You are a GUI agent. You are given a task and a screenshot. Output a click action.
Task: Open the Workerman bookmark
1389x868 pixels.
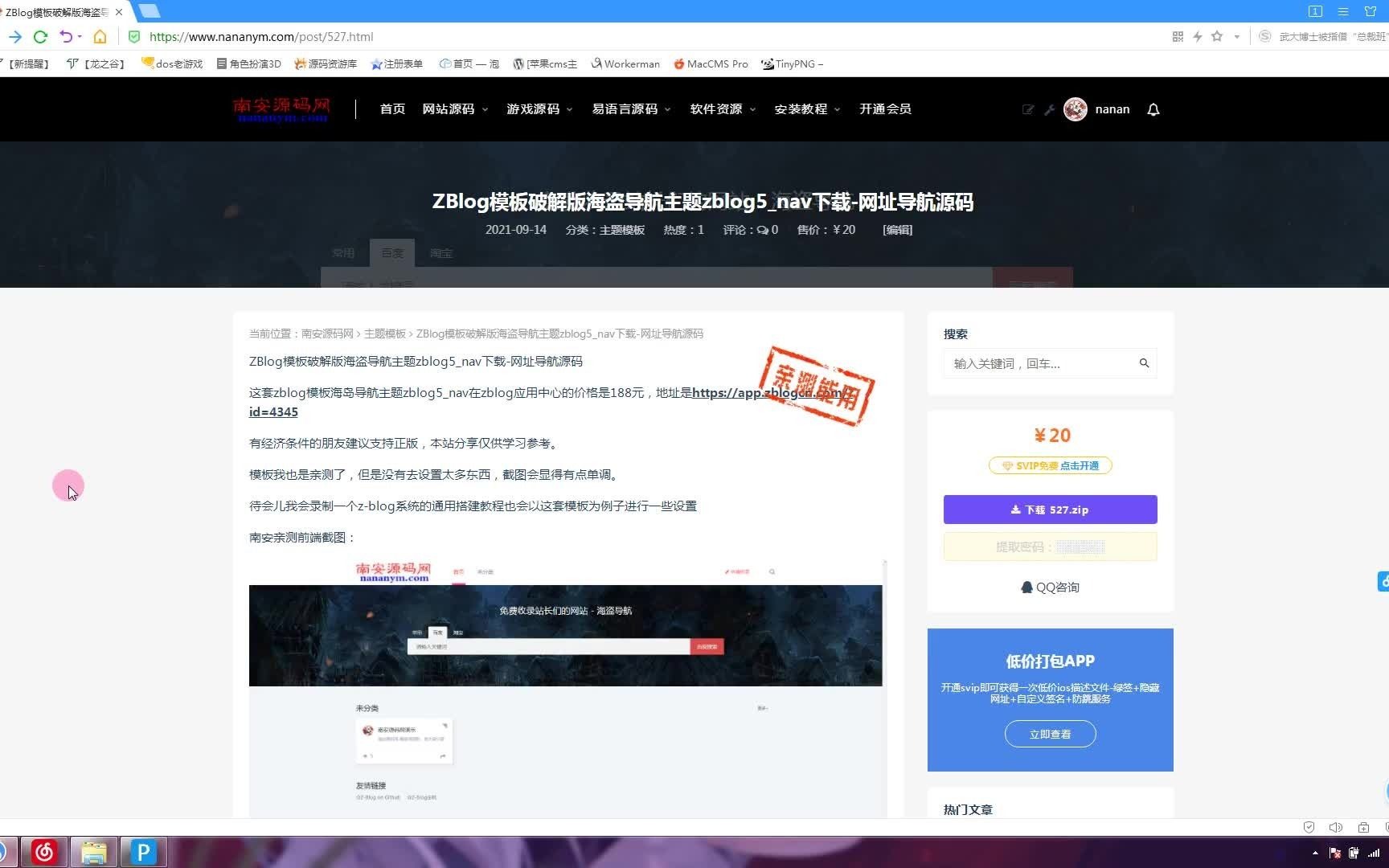625,64
